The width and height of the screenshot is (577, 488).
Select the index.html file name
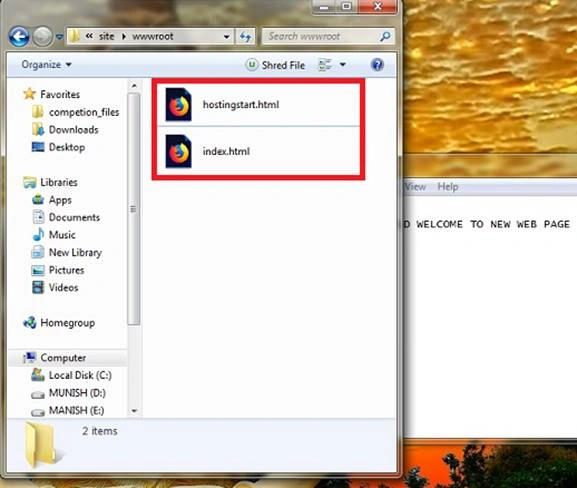[x=226, y=151]
